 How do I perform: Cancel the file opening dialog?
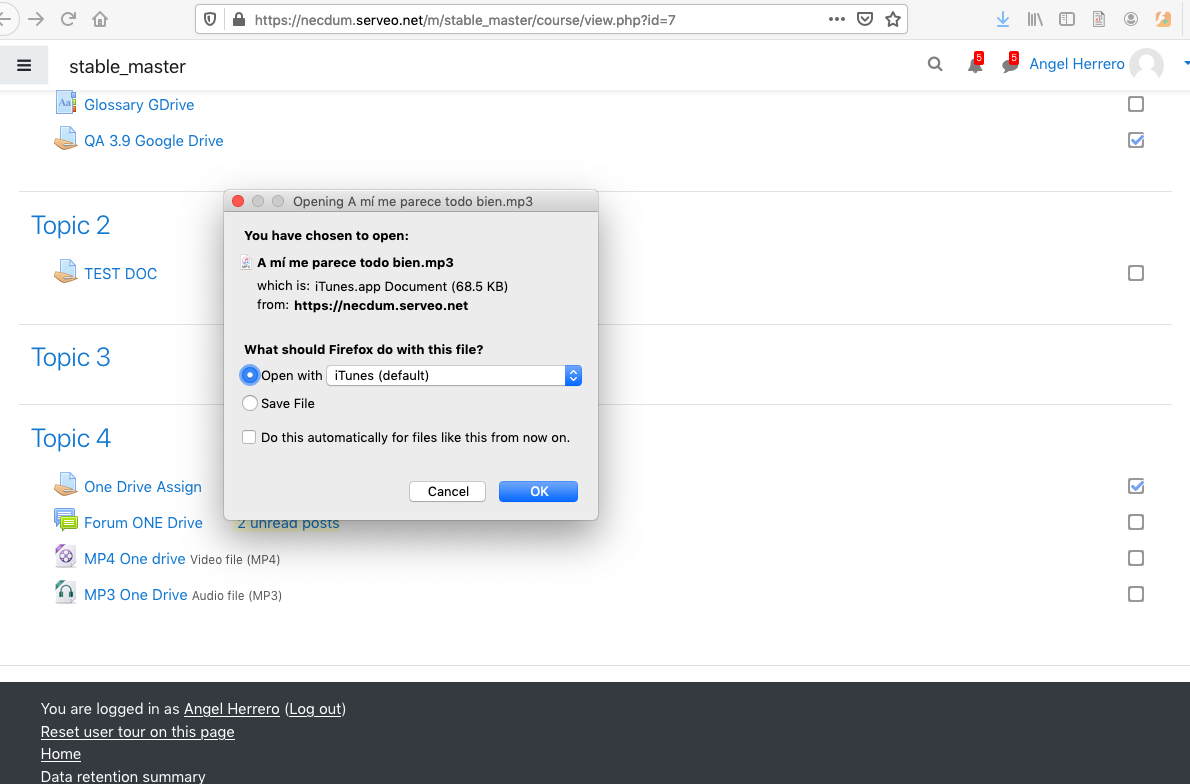pyautogui.click(x=448, y=491)
